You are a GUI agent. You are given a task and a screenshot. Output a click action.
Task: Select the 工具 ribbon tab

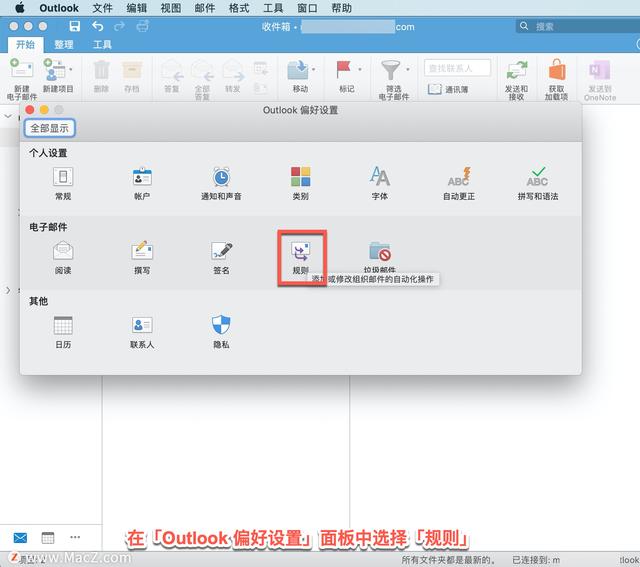pyautogui.click(x=102, y=44)
